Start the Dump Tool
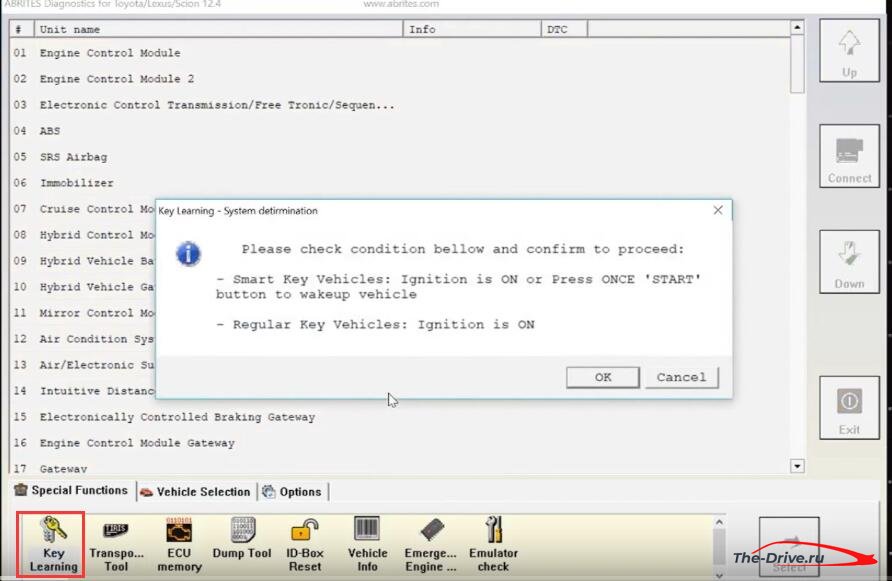Screen dimensions: 892x581 click(242, 538)
